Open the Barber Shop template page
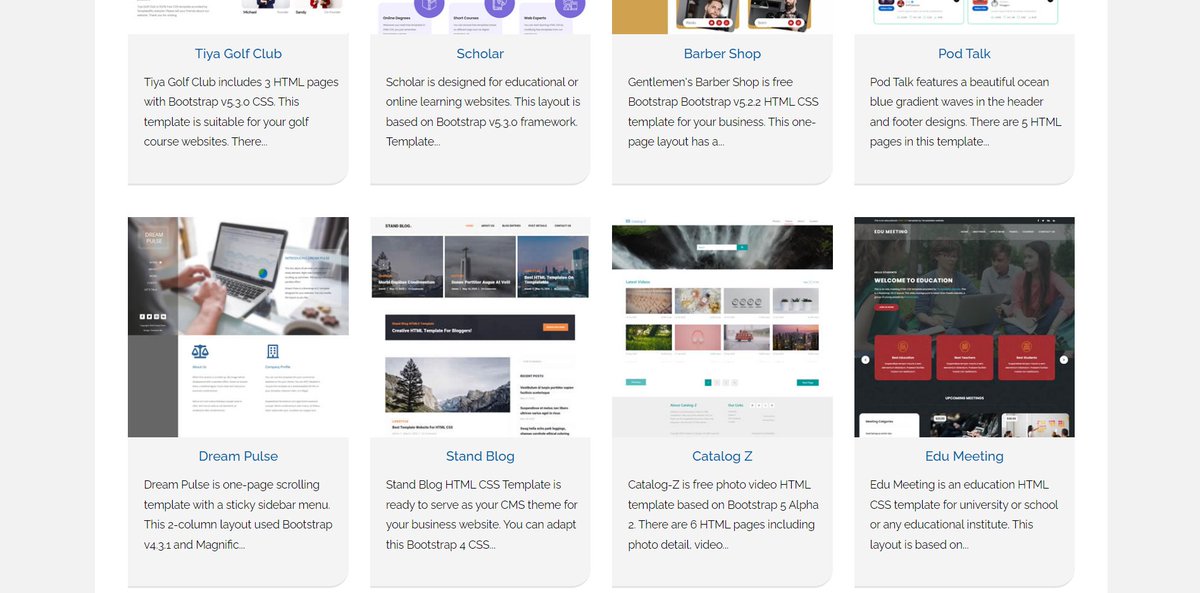The height and width of the screenshot is (593, 1200). coord(722,53)
